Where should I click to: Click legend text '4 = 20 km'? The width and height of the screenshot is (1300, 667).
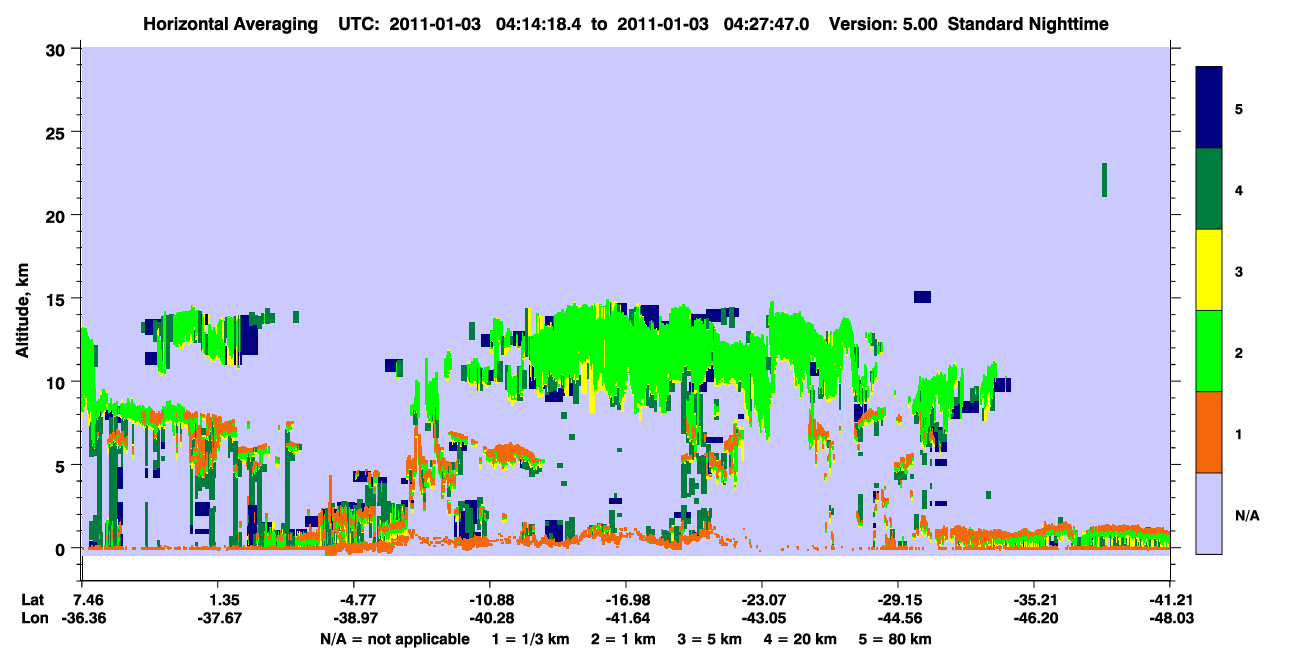(802, 639)
